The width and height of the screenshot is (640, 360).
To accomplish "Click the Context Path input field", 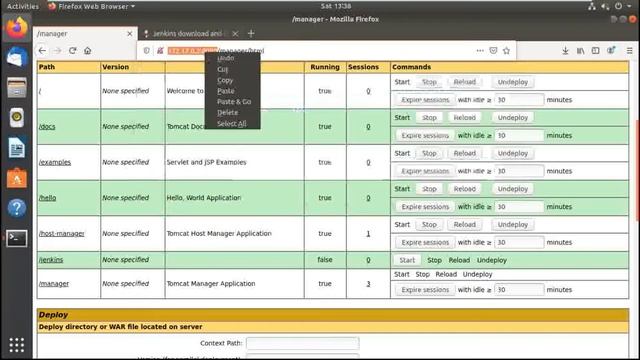I will [x=302, y=343].
